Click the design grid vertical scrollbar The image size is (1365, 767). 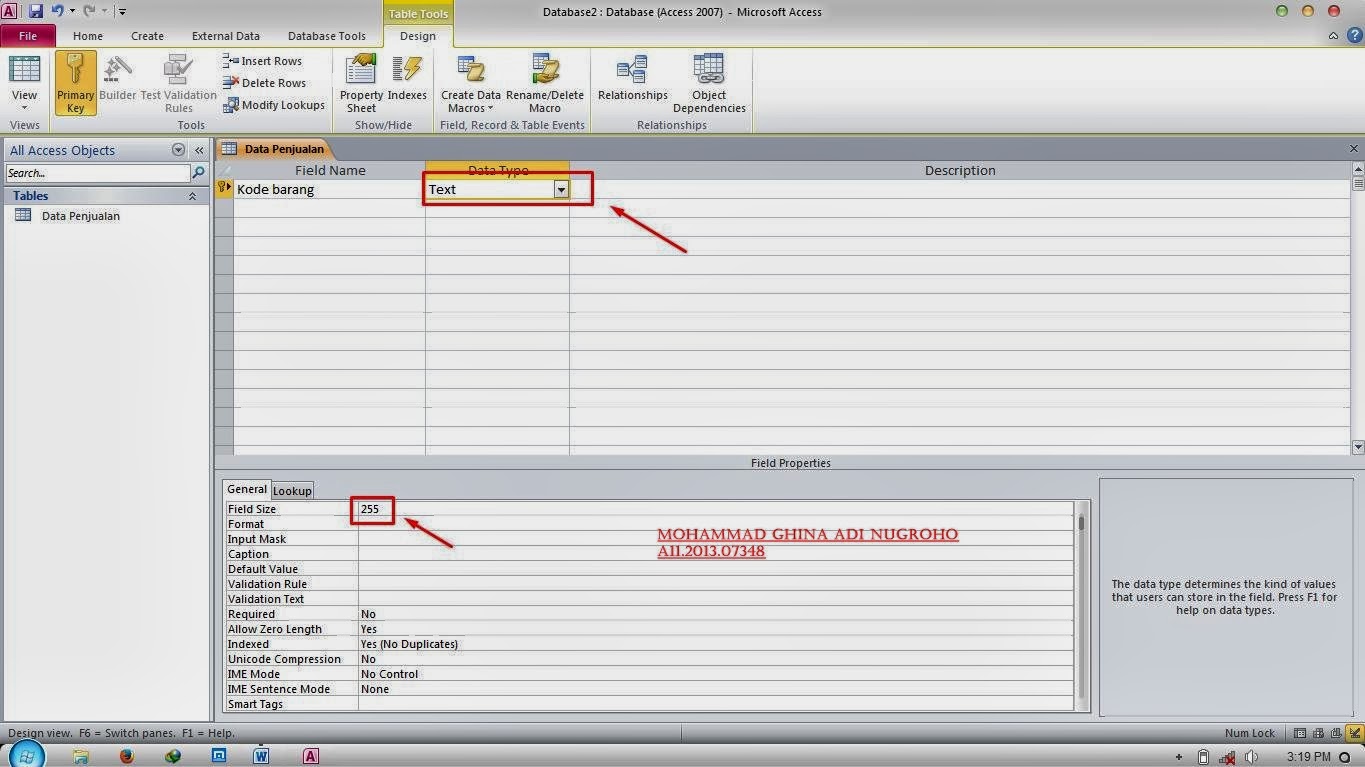1358,309
